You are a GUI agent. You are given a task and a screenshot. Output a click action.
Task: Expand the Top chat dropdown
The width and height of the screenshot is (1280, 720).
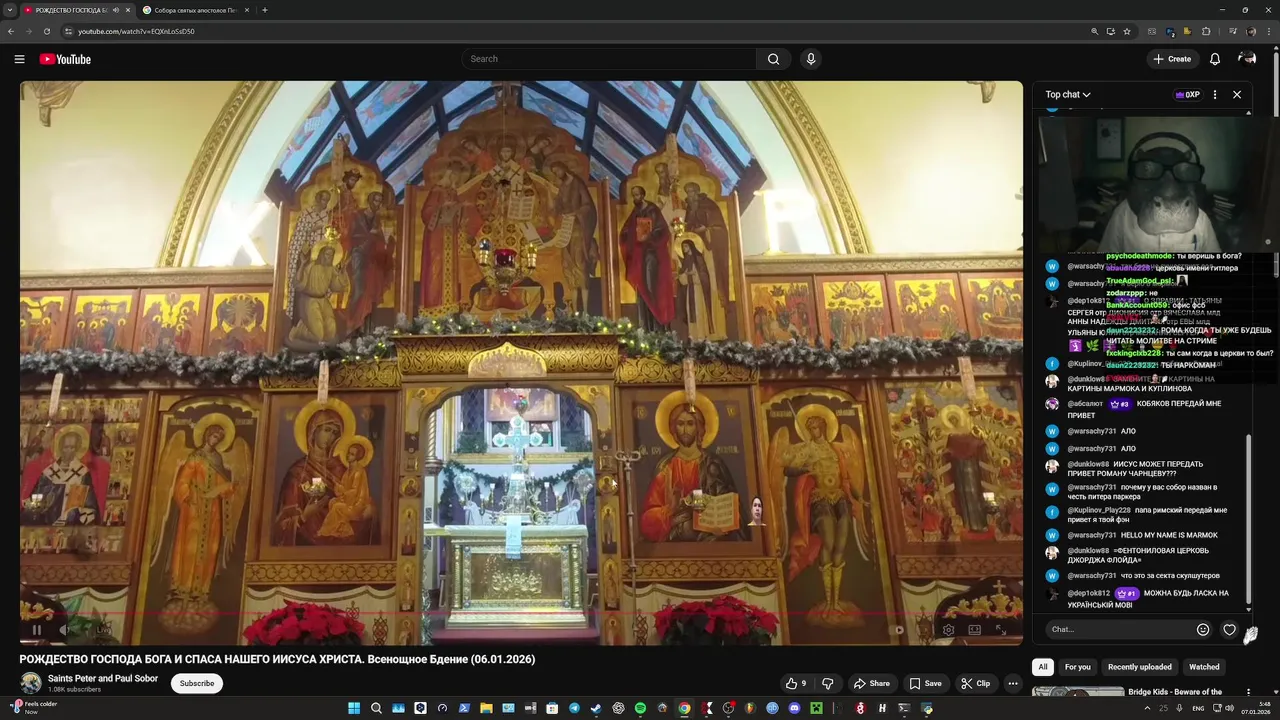click(x=1068, y=95)
